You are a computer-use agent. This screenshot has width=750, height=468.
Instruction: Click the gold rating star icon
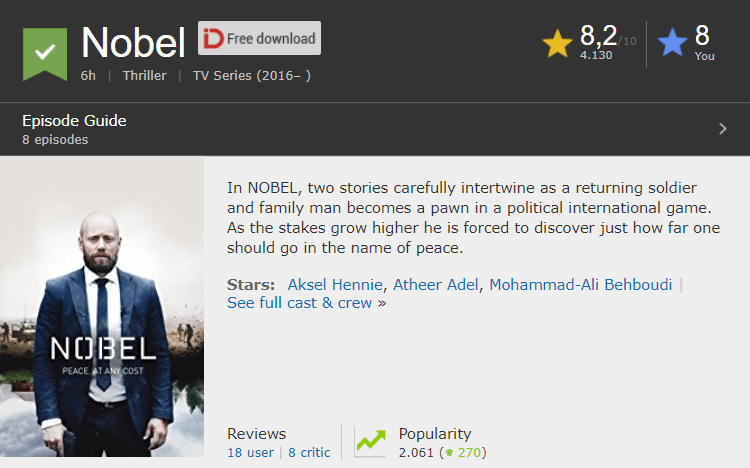tap(557, 44)
